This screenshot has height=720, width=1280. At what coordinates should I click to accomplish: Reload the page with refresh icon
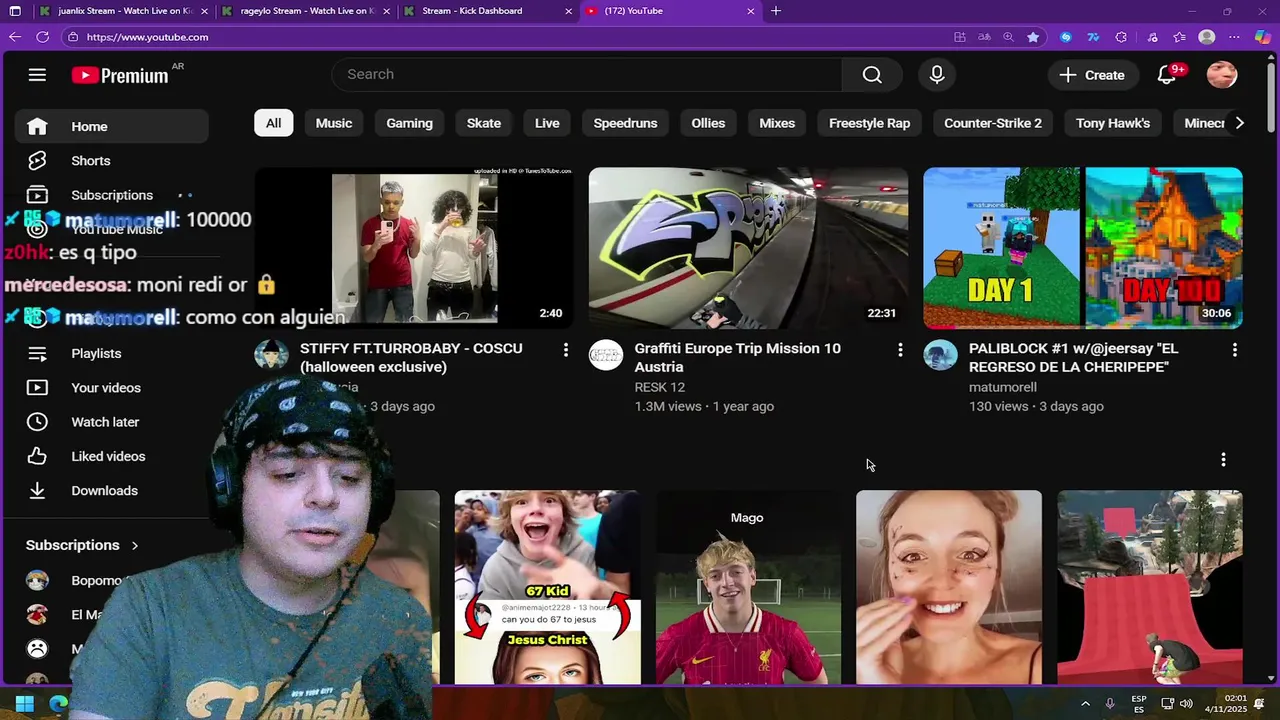tap(42, 37)
